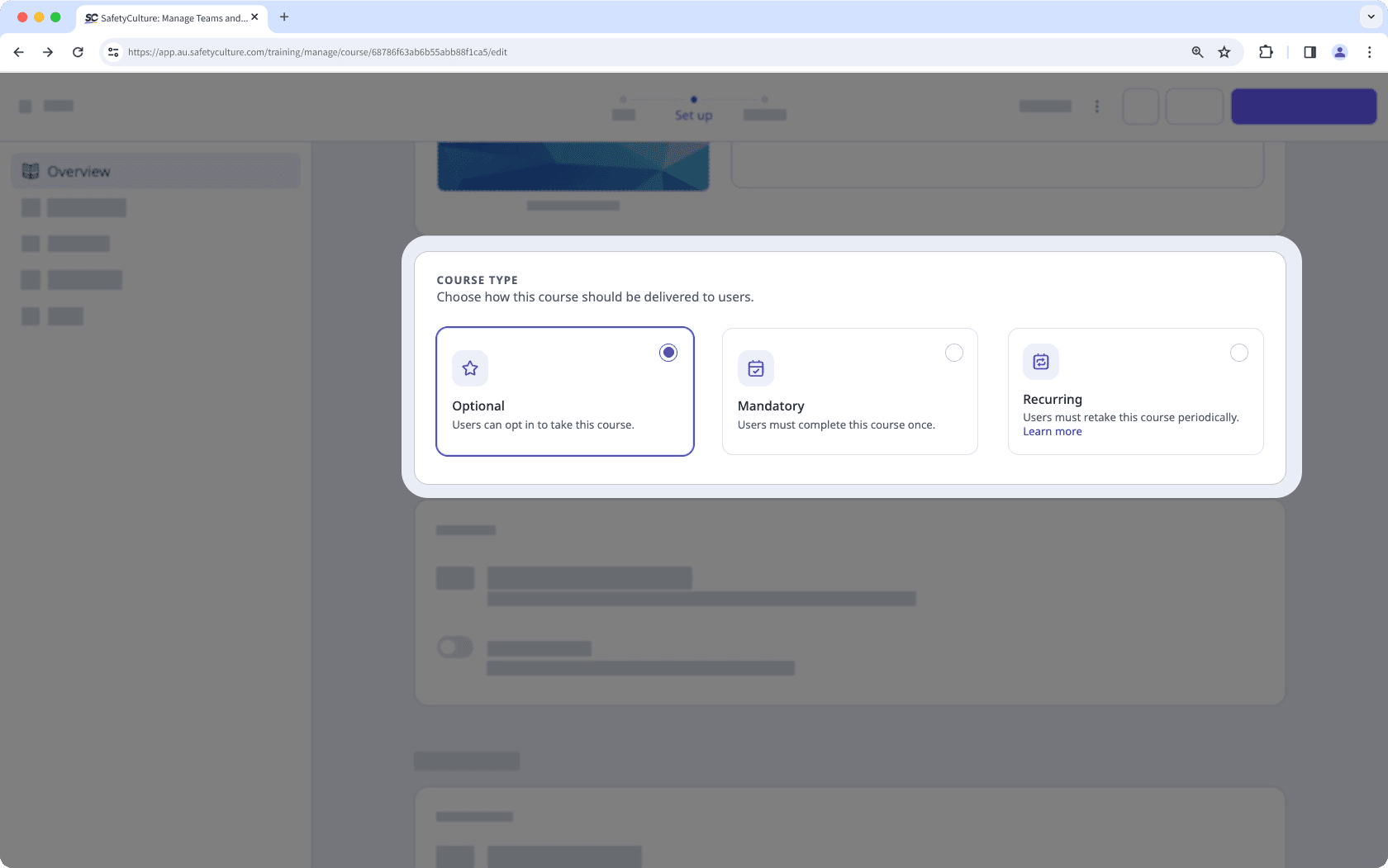Open site information from the address bar icon
1388x868 pixels.
pos(112,51)
